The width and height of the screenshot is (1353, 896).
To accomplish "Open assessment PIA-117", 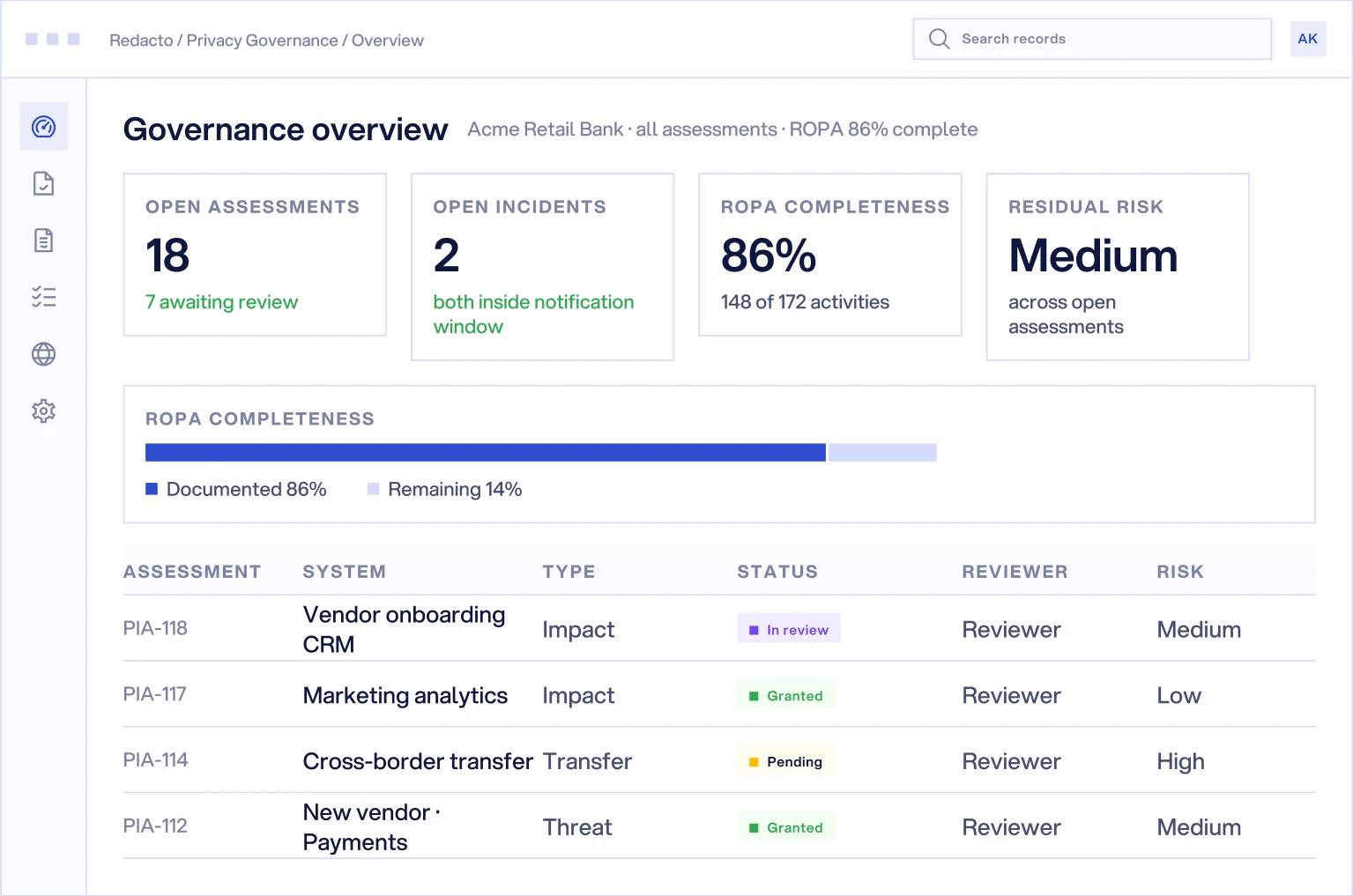I will pos(154,694).
